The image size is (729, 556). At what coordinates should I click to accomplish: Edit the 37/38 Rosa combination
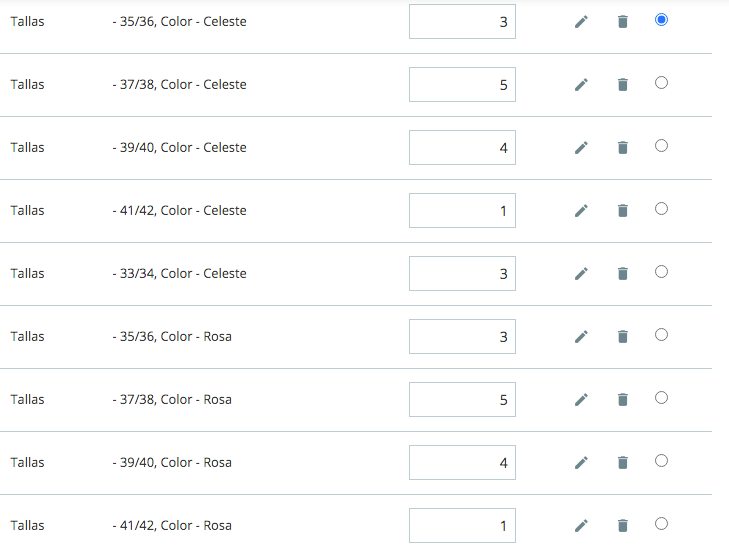[581, 399]
